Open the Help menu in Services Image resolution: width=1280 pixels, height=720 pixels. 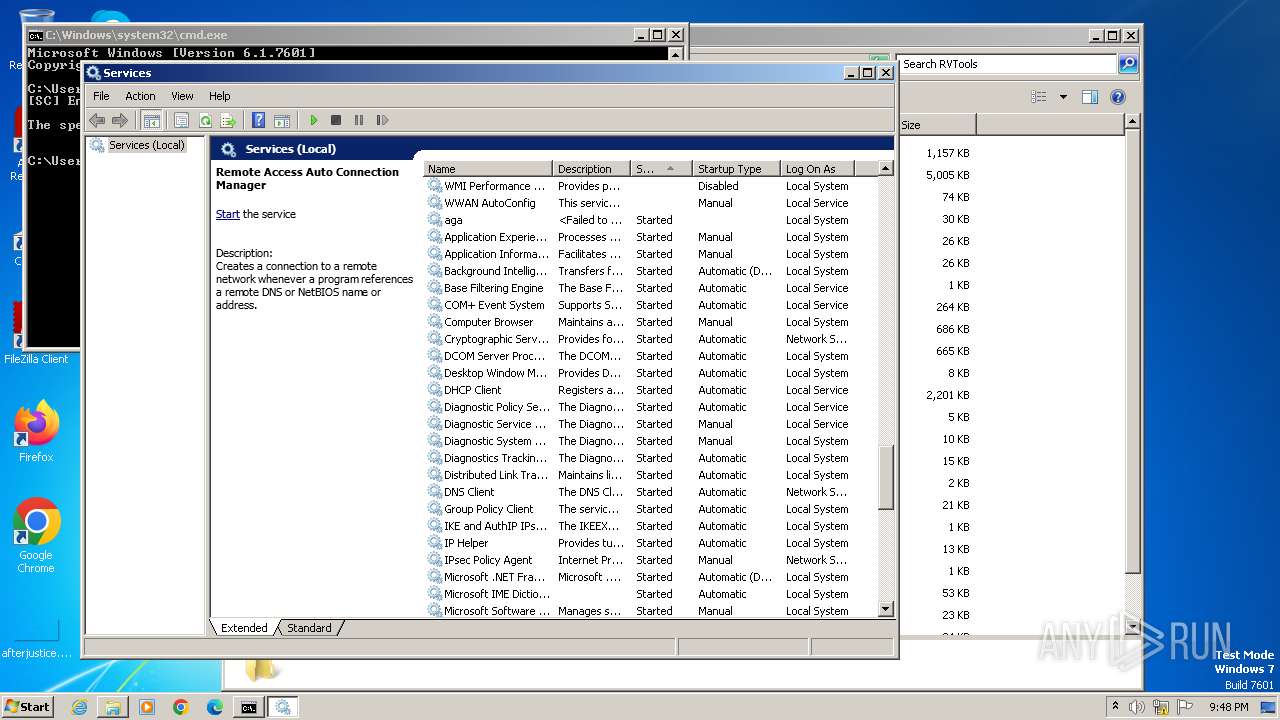tap(219, 96)
